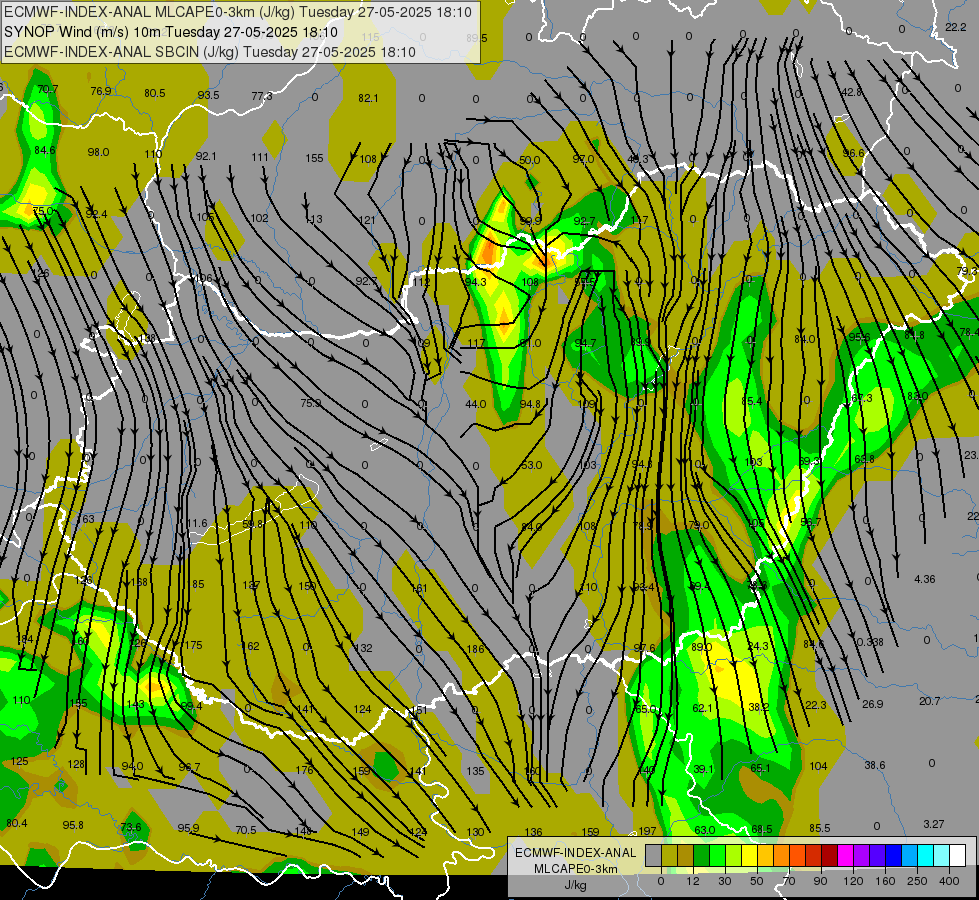Click the map value 82.1
Viewport: 979px width, 900px height.
coord(368,98)
